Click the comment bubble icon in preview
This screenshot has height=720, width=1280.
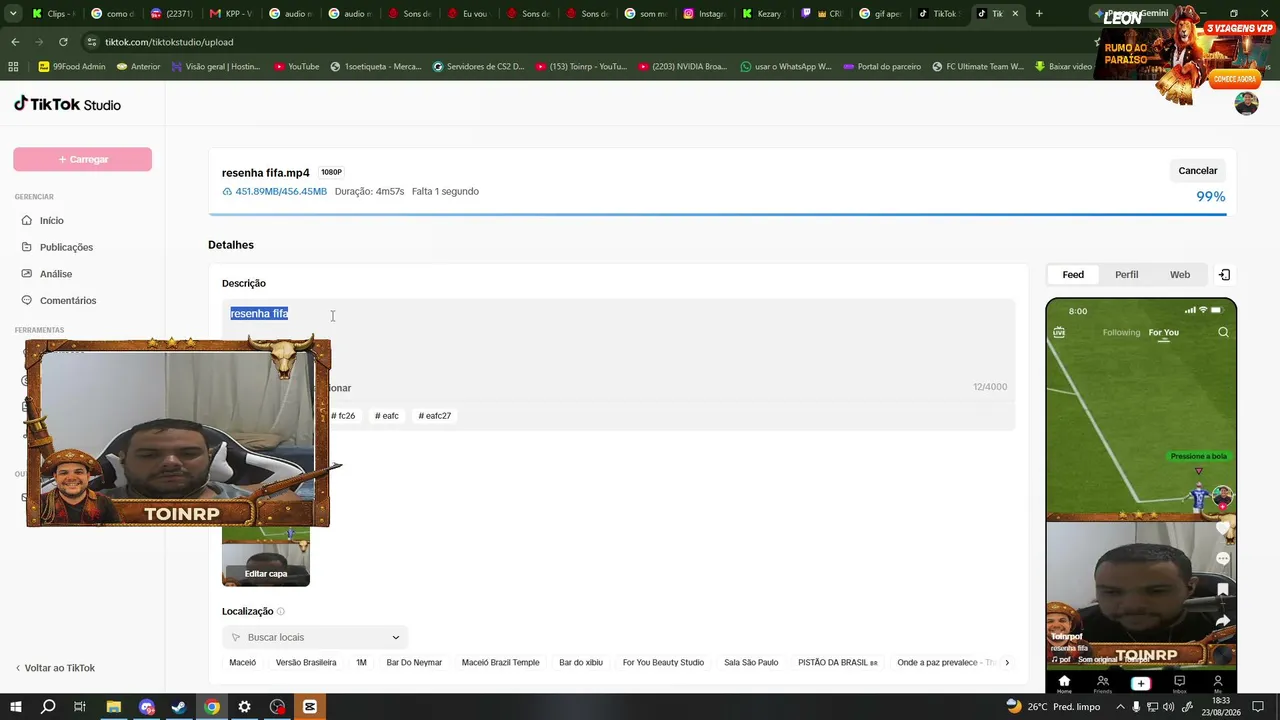[x=1223, y=559]
